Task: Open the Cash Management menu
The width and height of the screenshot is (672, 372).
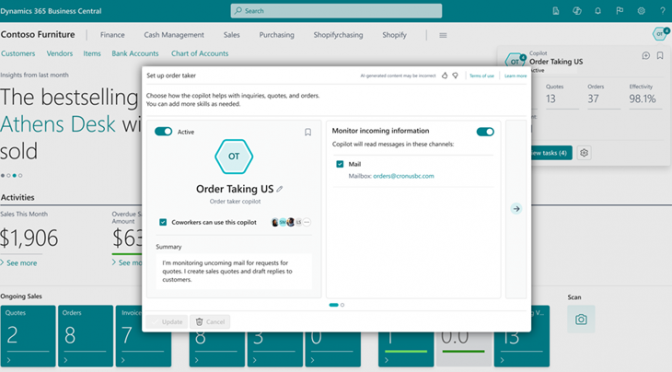Action: click(174, 35)
